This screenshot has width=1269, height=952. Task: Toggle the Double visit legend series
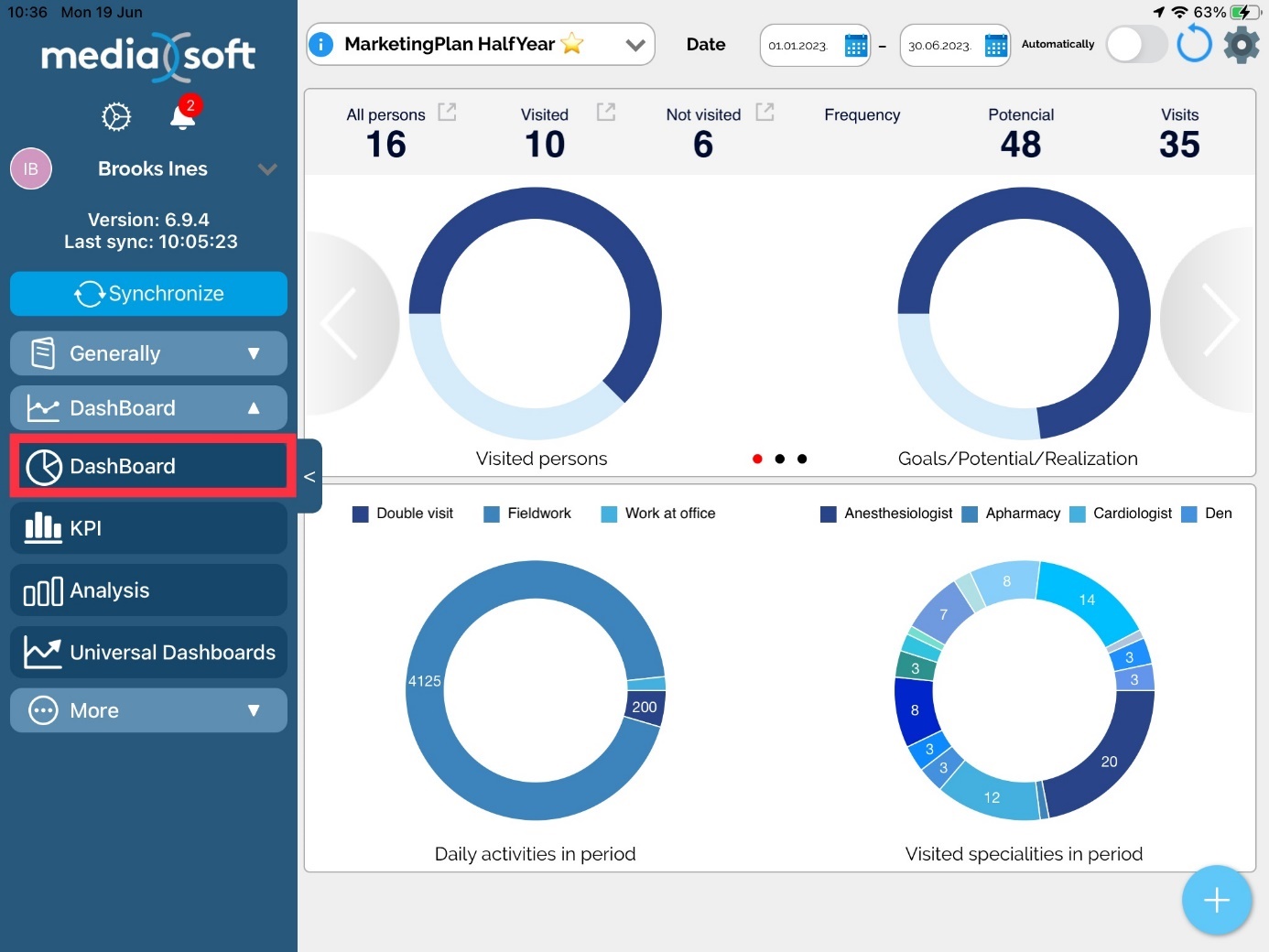coord(403,514)
